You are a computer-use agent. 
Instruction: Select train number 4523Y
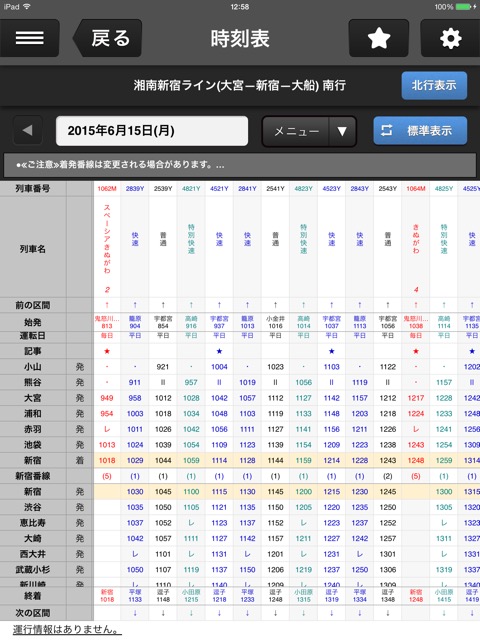[331, 189]
